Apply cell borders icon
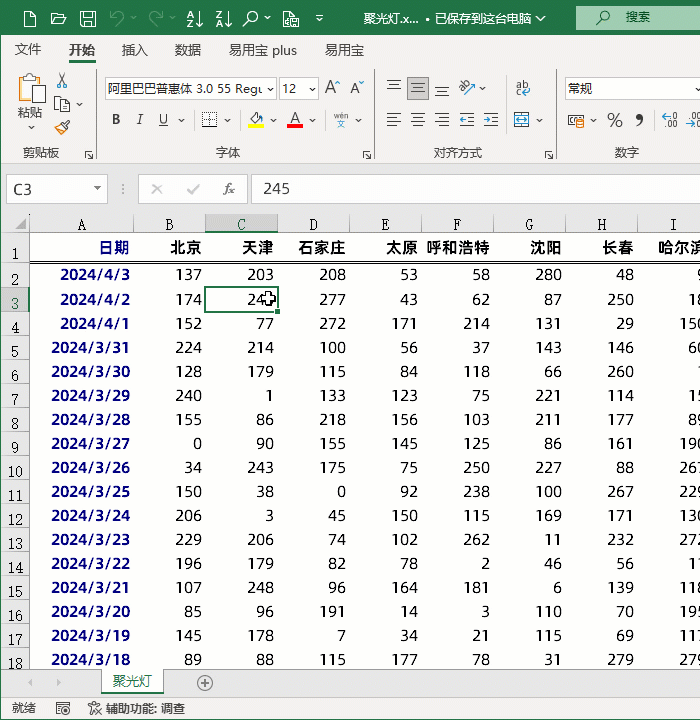 click(x=209, y=119)
